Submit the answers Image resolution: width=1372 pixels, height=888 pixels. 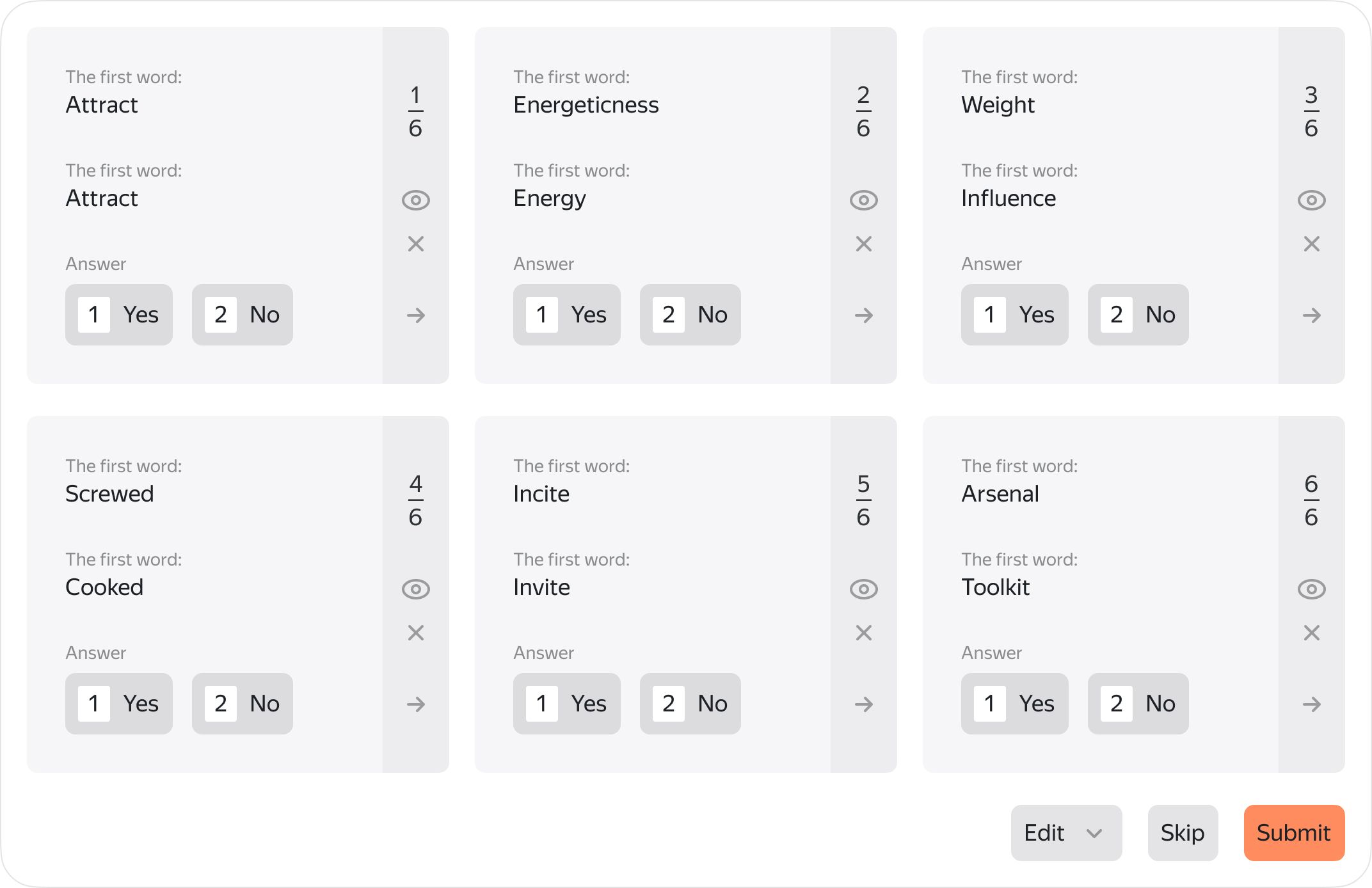click(x=1294, y=833)
